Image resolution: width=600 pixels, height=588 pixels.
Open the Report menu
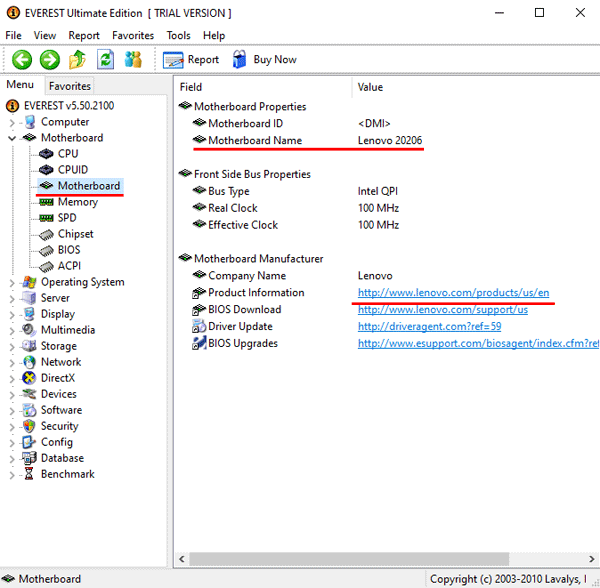tap(84, 36)
